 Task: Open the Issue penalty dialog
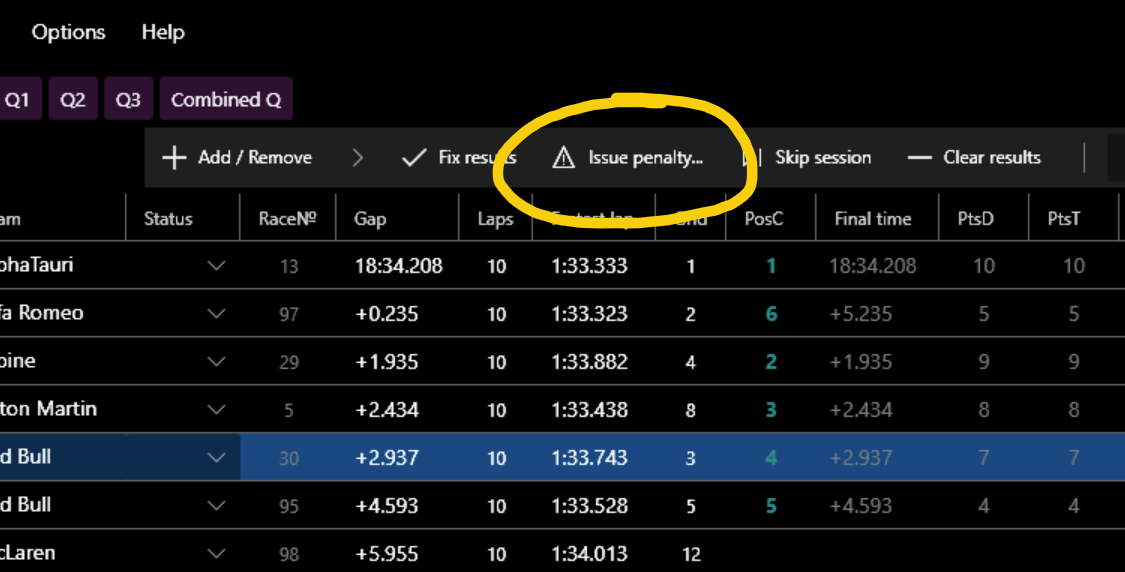pos(646,158)
